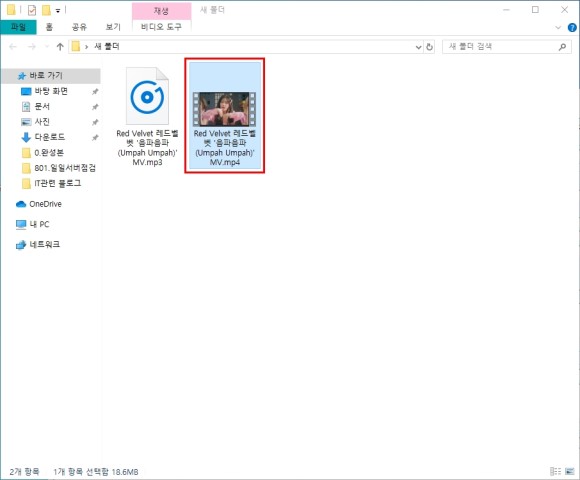This screenshot has width=580, height=480.
Task: Click the pin icon beside 바탕 화면
Action: [x=95, y=91]
